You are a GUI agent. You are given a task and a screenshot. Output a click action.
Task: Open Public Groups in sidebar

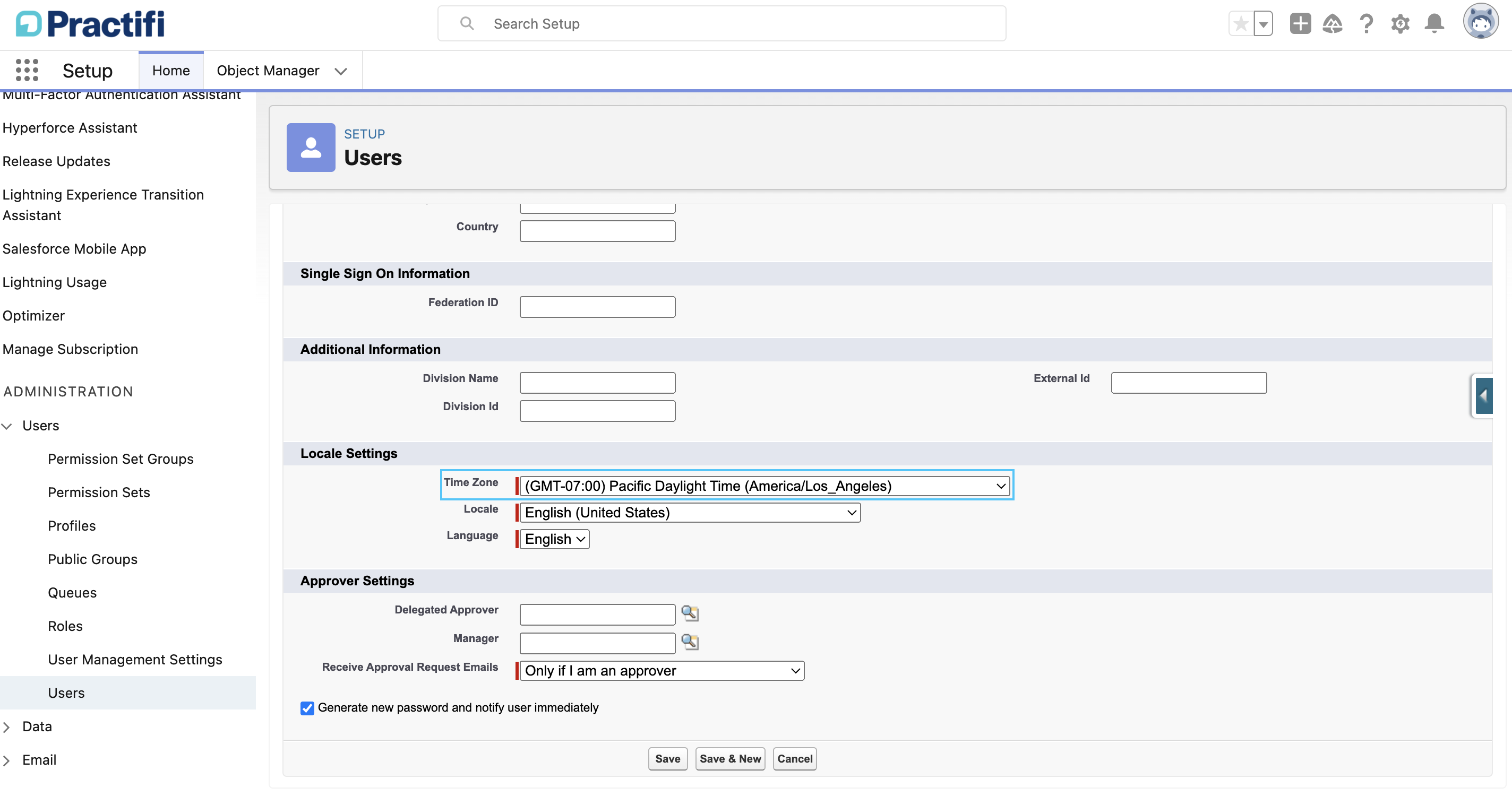click(x=92, y=559)
